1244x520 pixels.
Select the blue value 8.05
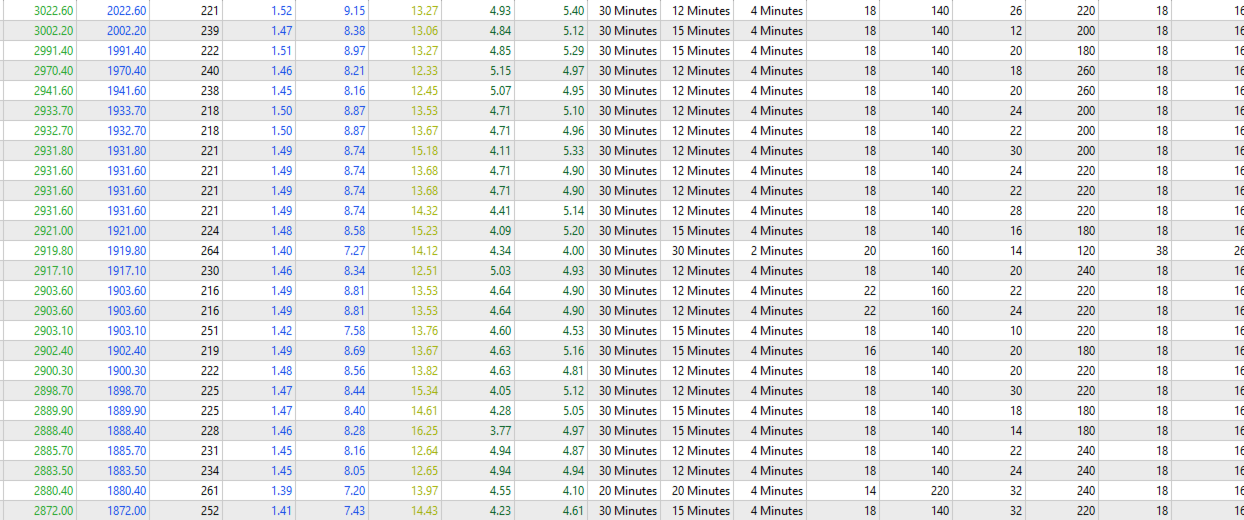click(x=354, y=471)
